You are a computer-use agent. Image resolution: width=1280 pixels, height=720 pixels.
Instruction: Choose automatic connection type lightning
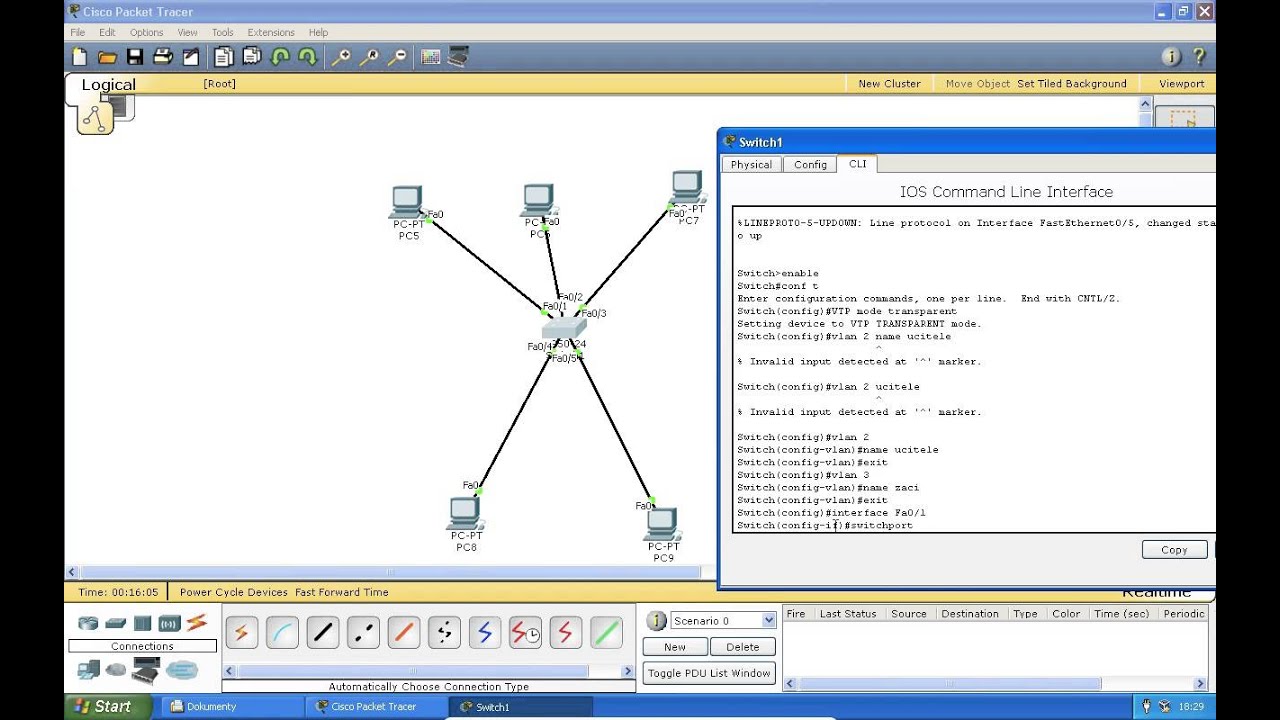coord(242,632)
